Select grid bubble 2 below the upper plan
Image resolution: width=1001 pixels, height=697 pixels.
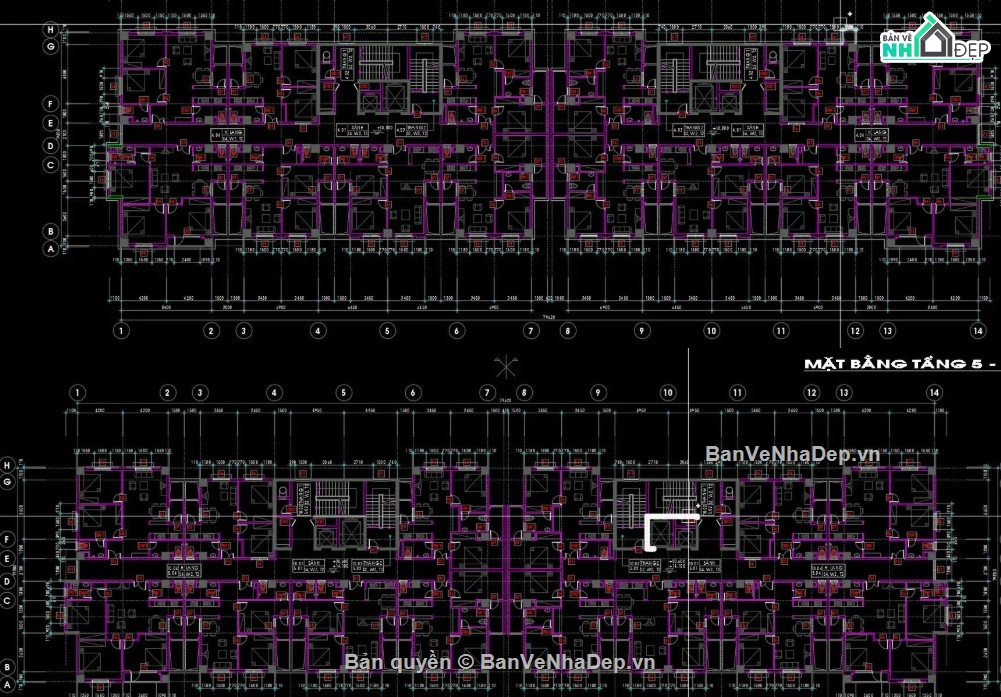(x=211, y=331)
